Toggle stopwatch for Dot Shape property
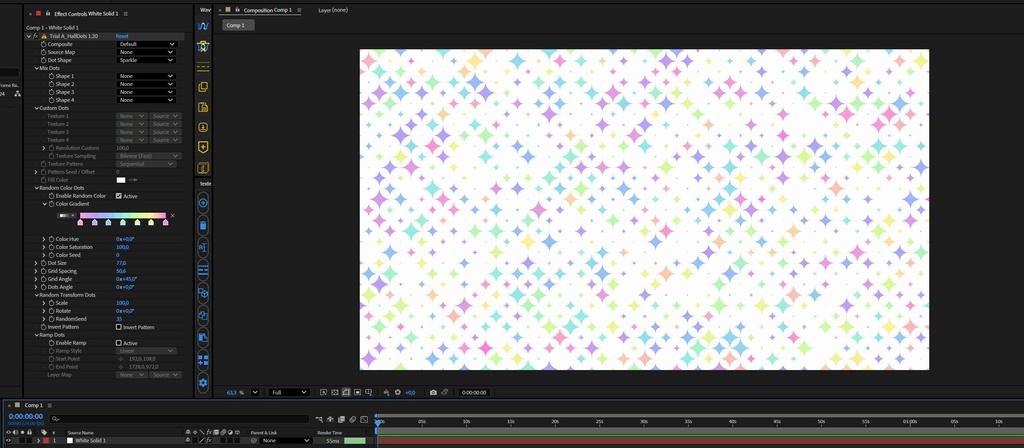Viewport: 1024px width, 448px height. coord(43,60)
